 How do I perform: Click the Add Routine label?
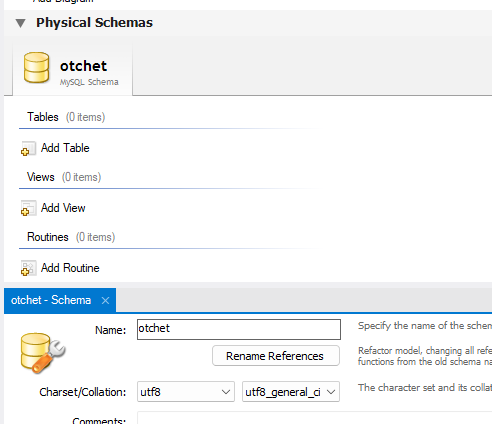[70, 268]
